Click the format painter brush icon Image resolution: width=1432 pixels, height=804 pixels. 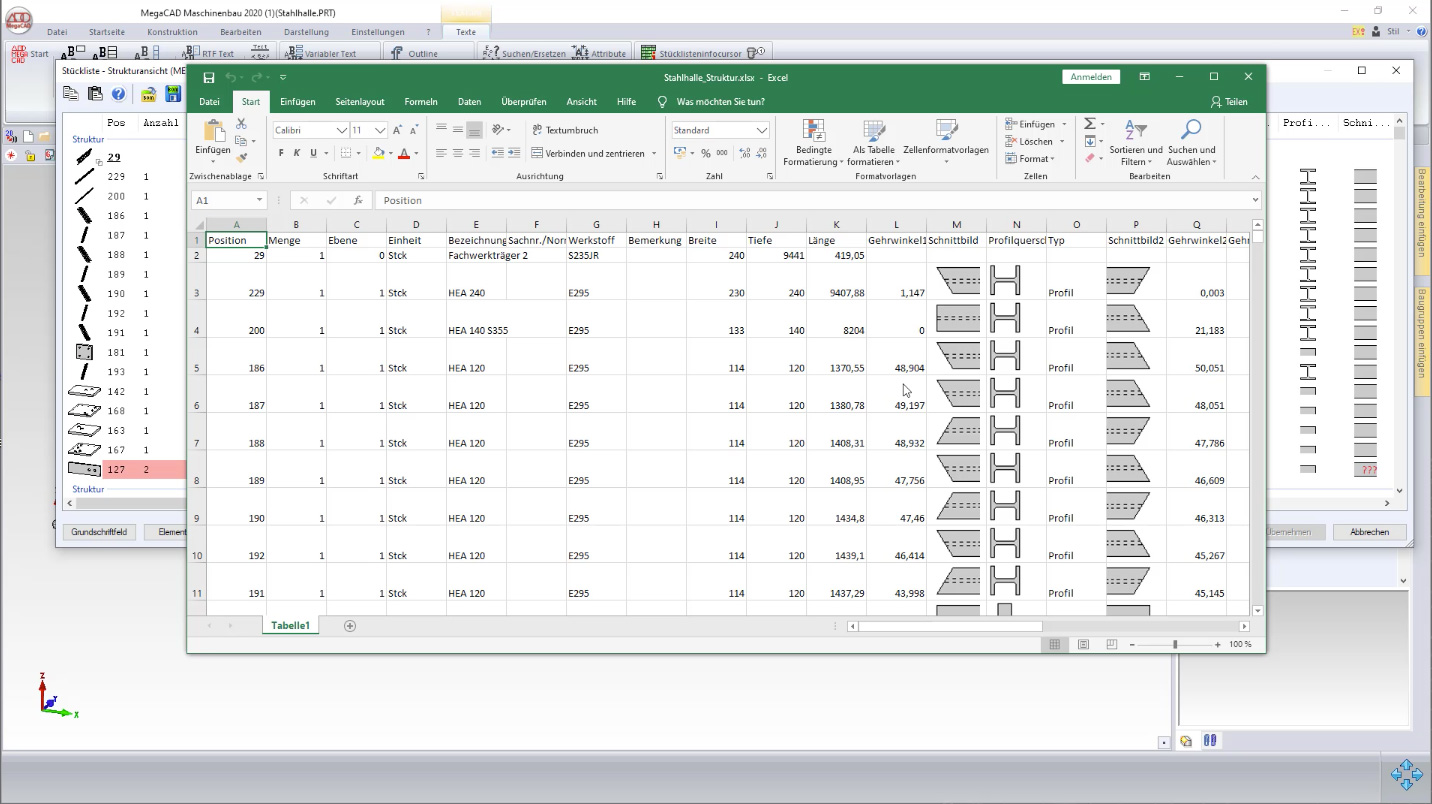pyautogui.click(x=241, y=157)
